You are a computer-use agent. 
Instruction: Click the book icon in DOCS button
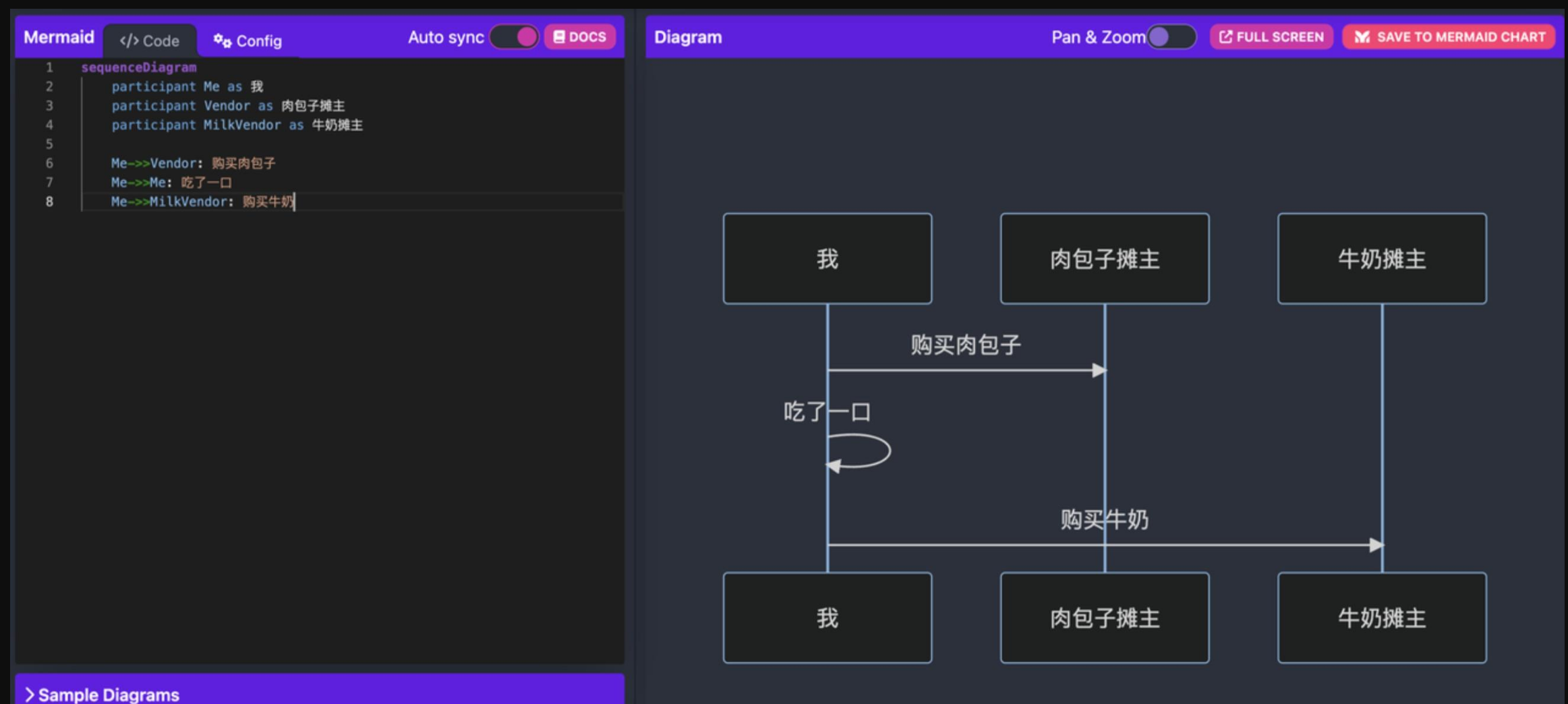click(x=559, y=37)
